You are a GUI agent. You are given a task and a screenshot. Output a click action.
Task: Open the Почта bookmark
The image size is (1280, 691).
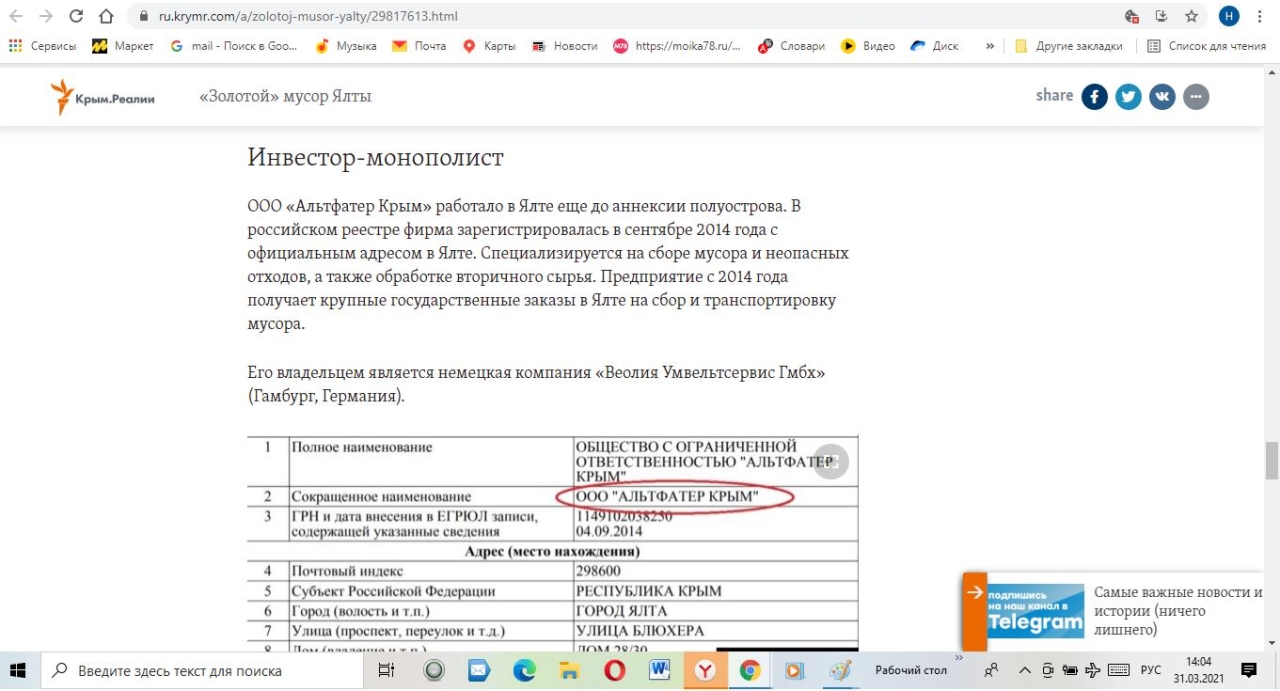pos(419,46)
